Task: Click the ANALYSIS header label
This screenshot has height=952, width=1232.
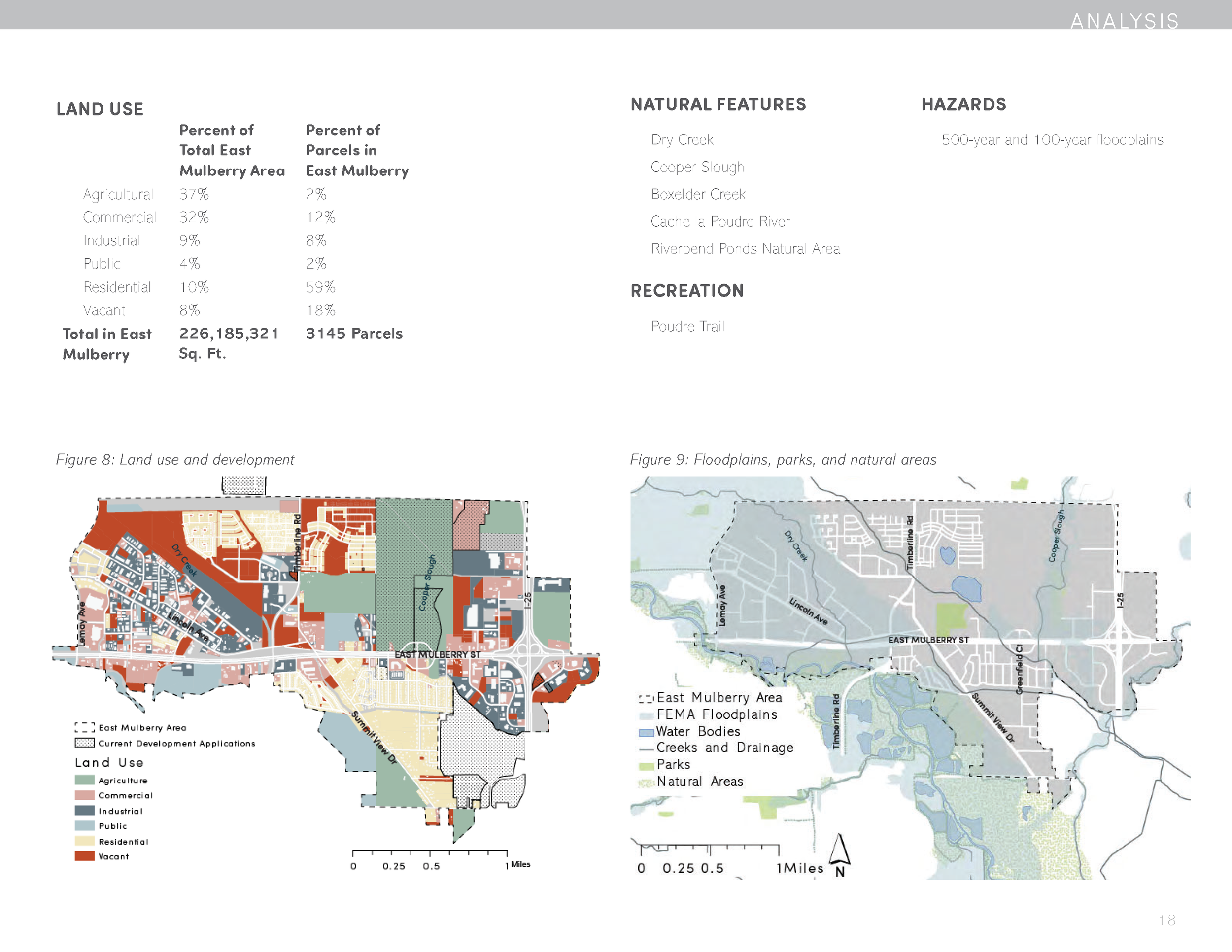Action: 1124,21
